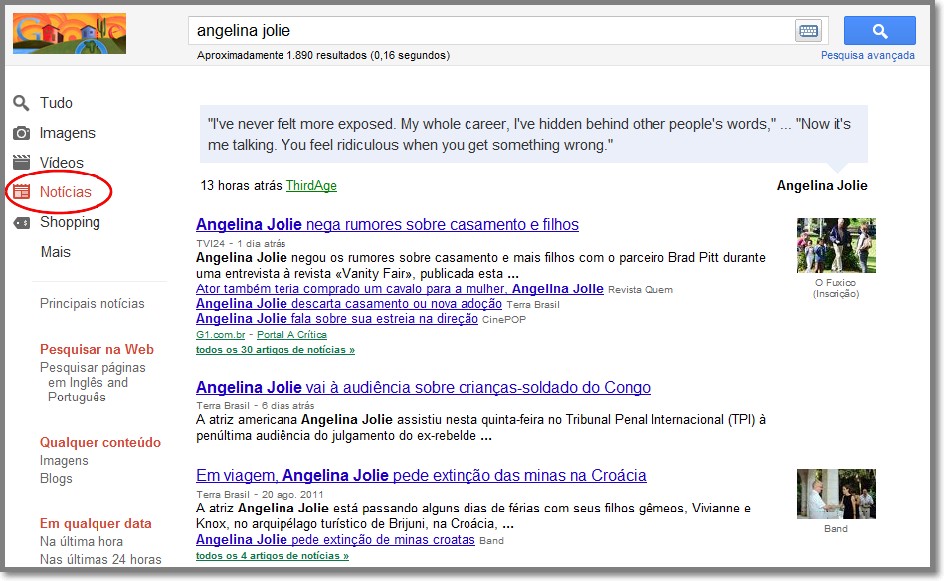Click the 'Terra Brasil - 20 ago. 2011' source line
944x581 pixels.
[260, 494]
